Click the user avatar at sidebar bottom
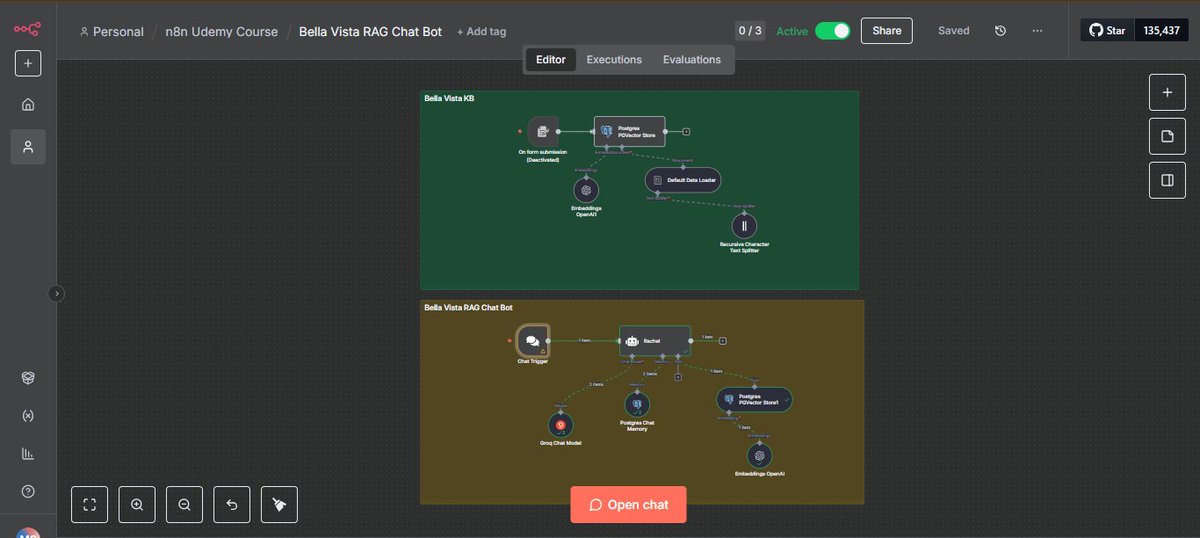The image size is (1200, 538). [28, 531]
